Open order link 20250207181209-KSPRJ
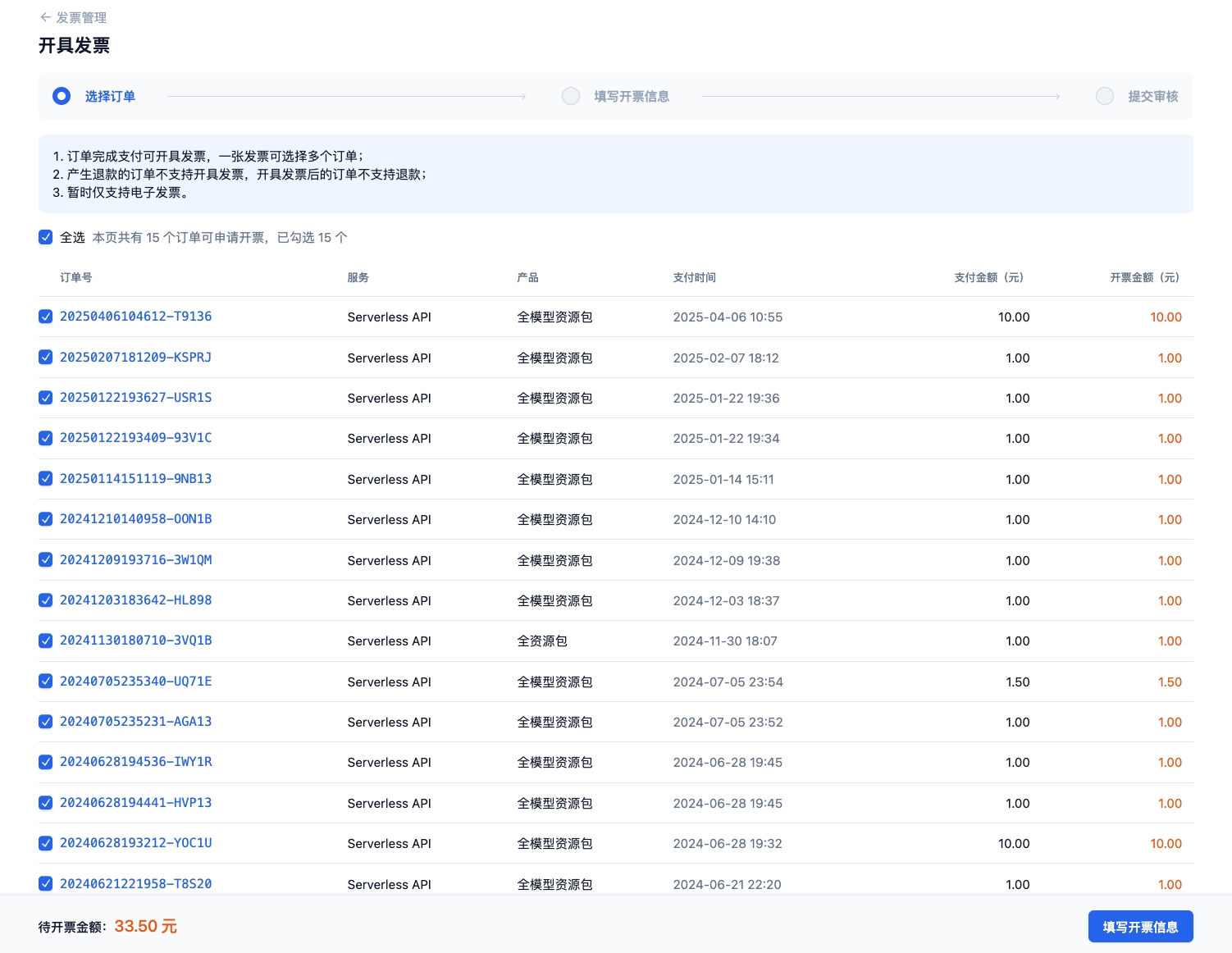Image resolution: width=1232 pixels, height=953 pixels. tap(135, 357)
